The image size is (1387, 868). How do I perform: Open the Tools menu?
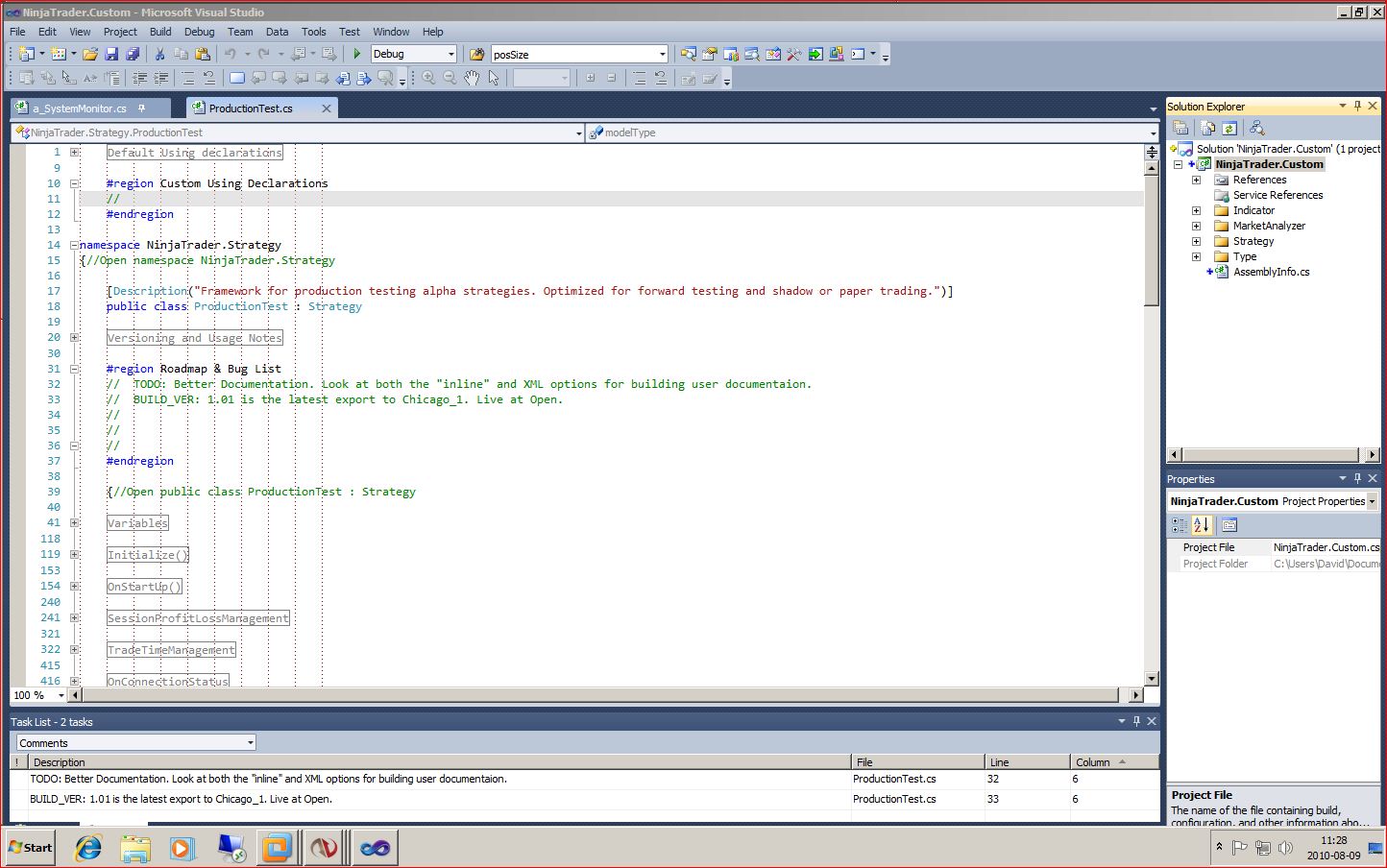313,32
